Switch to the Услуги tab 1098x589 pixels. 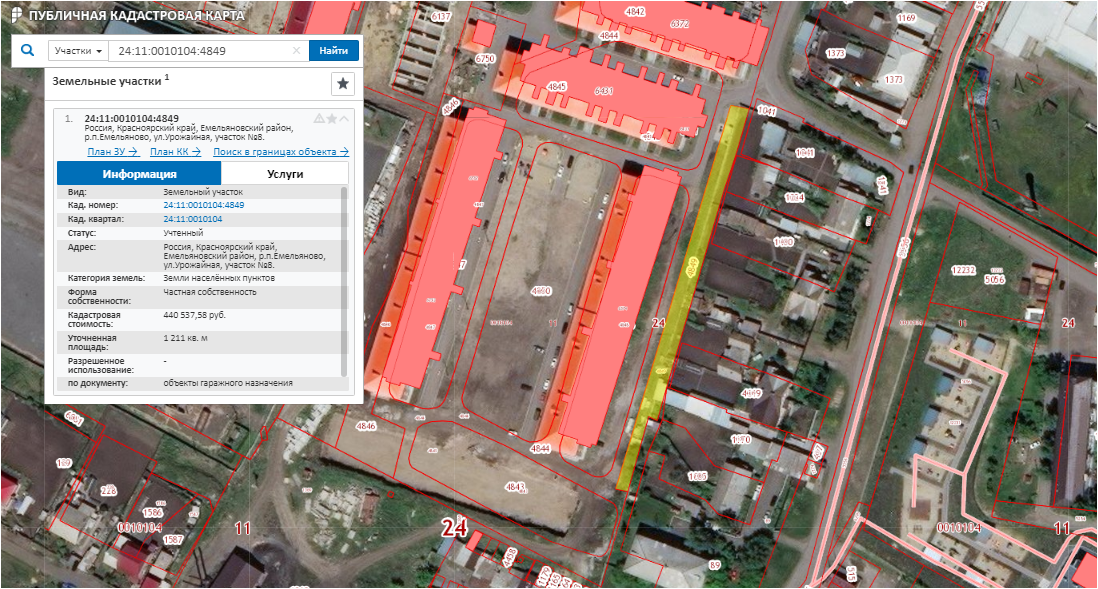[285, 173]
